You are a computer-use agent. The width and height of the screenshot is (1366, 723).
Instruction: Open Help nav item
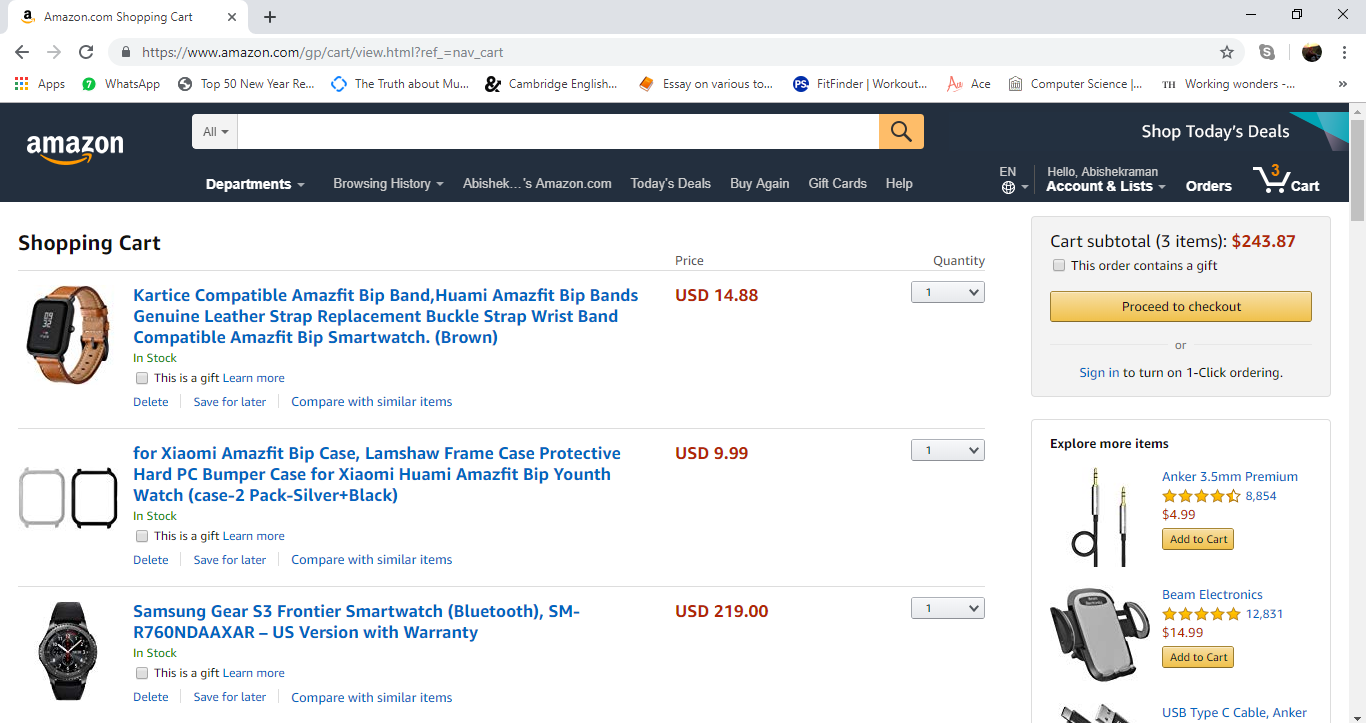(x=899, y=183)
